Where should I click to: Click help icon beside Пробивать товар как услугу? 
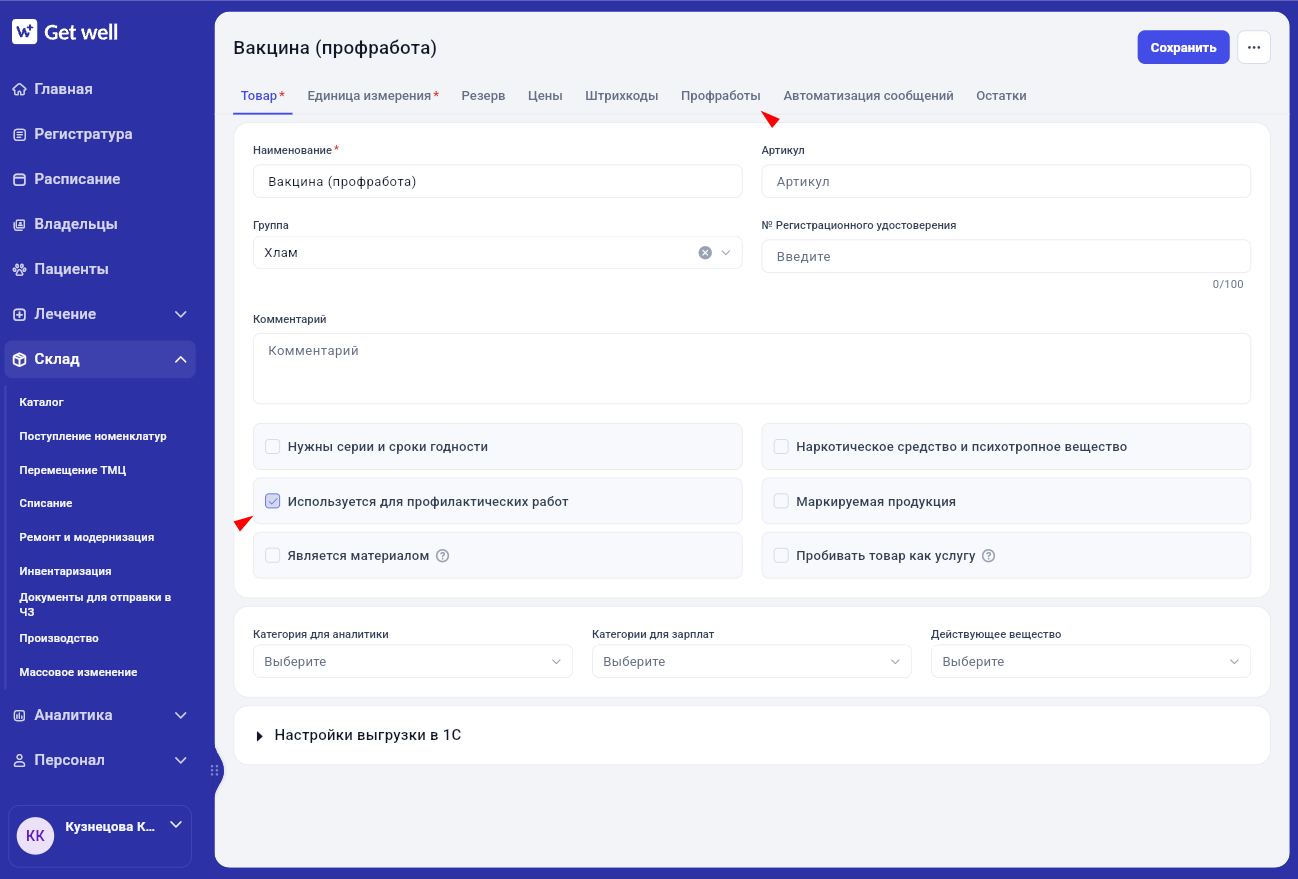[989, 556]
